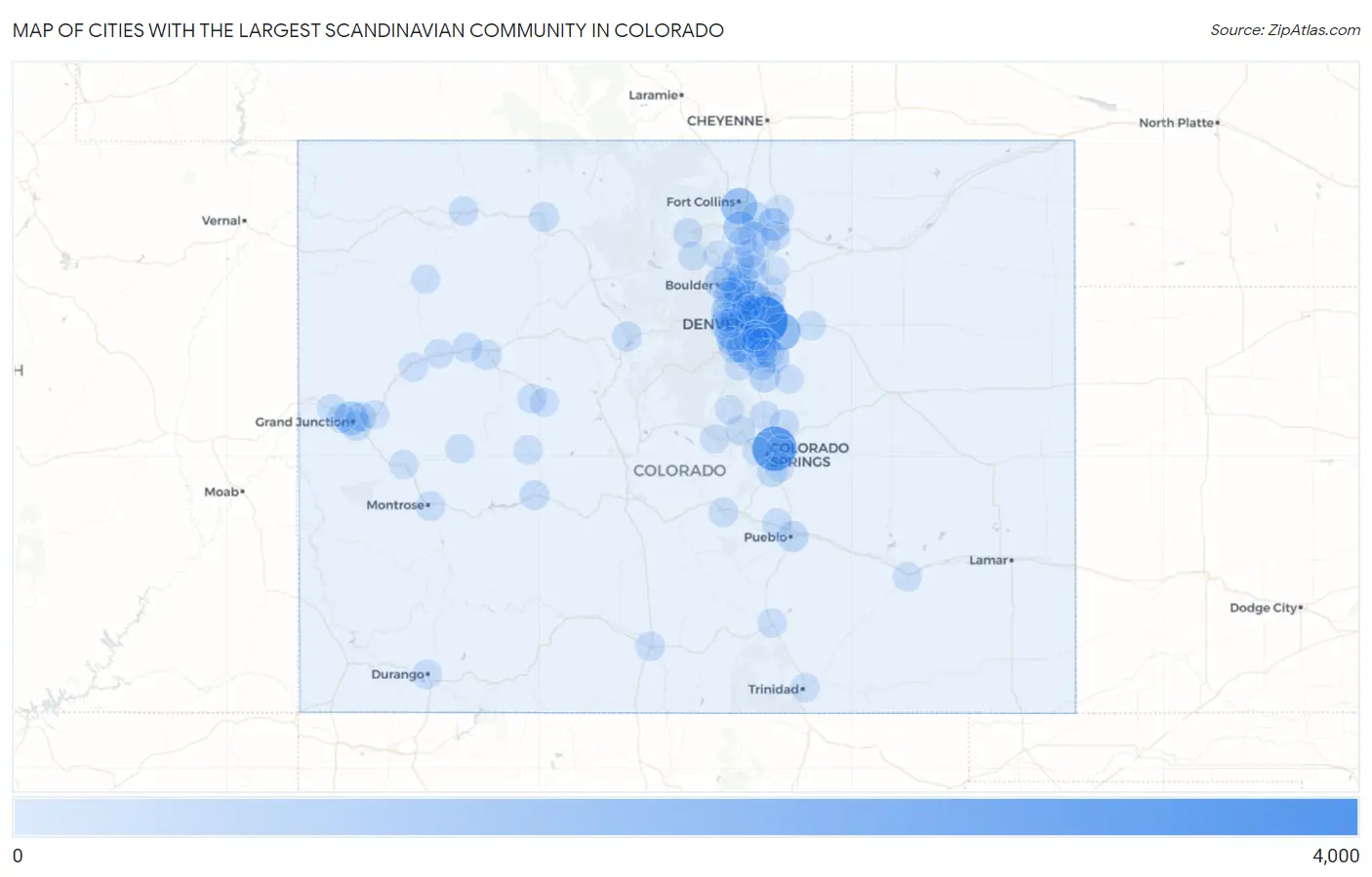Click the color legend gradient bar
This screenshot has height=877, width=1372.
pos(685,817)
